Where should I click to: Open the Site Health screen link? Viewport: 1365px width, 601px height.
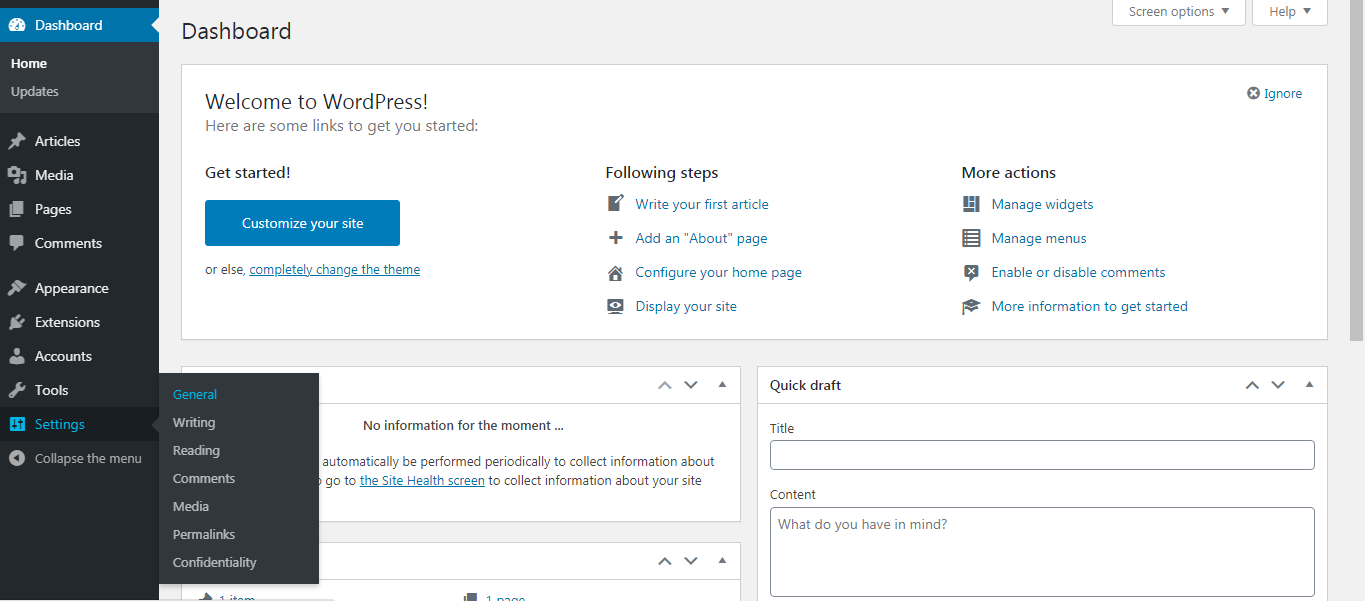pos(422,480)
